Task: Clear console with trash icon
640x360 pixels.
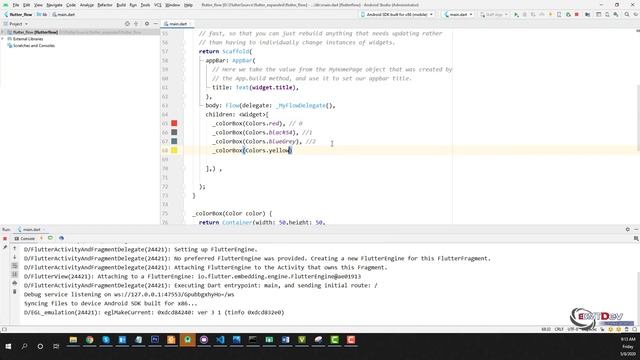Action: 15,292
